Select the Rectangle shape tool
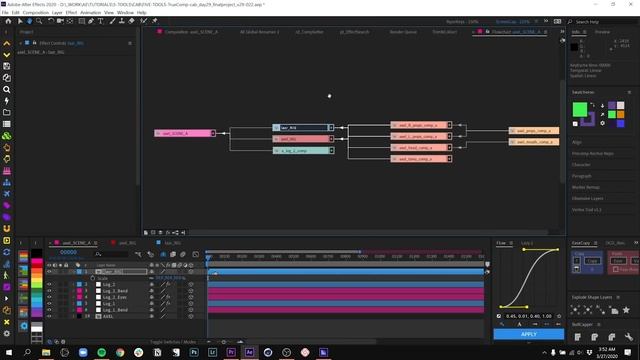Screen dimensions: 640x360 [82, 21]
